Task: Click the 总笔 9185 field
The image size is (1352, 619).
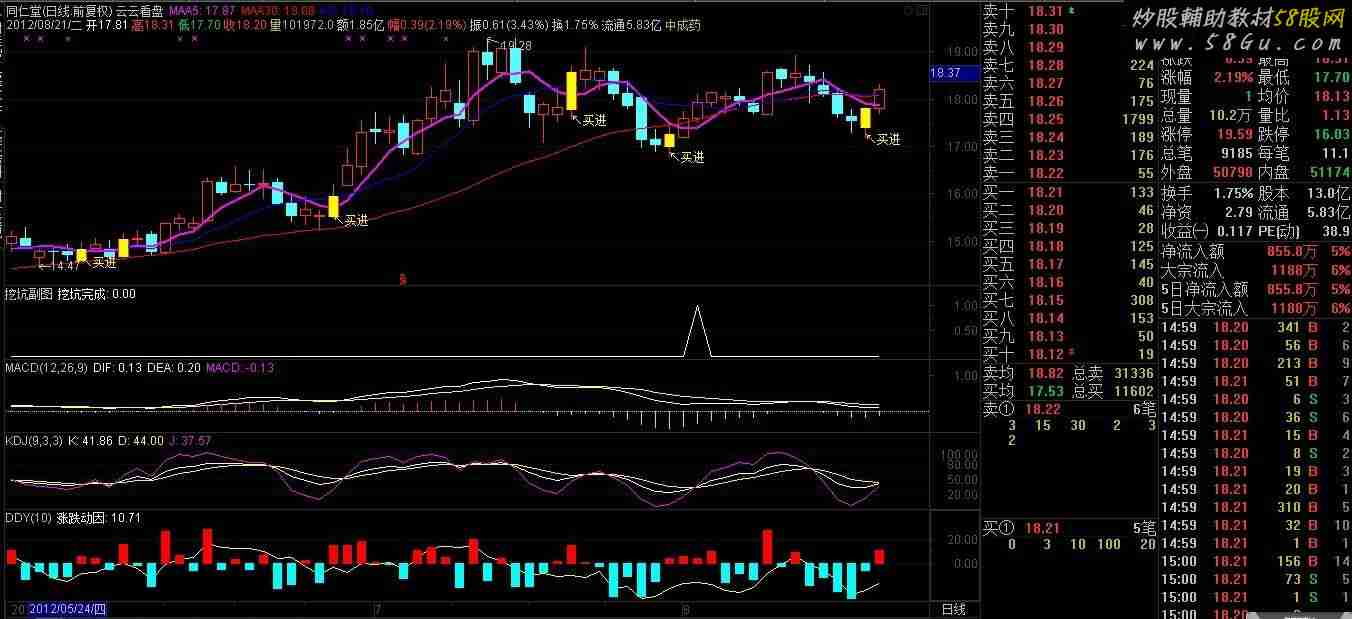Action: pos(1207,153)
